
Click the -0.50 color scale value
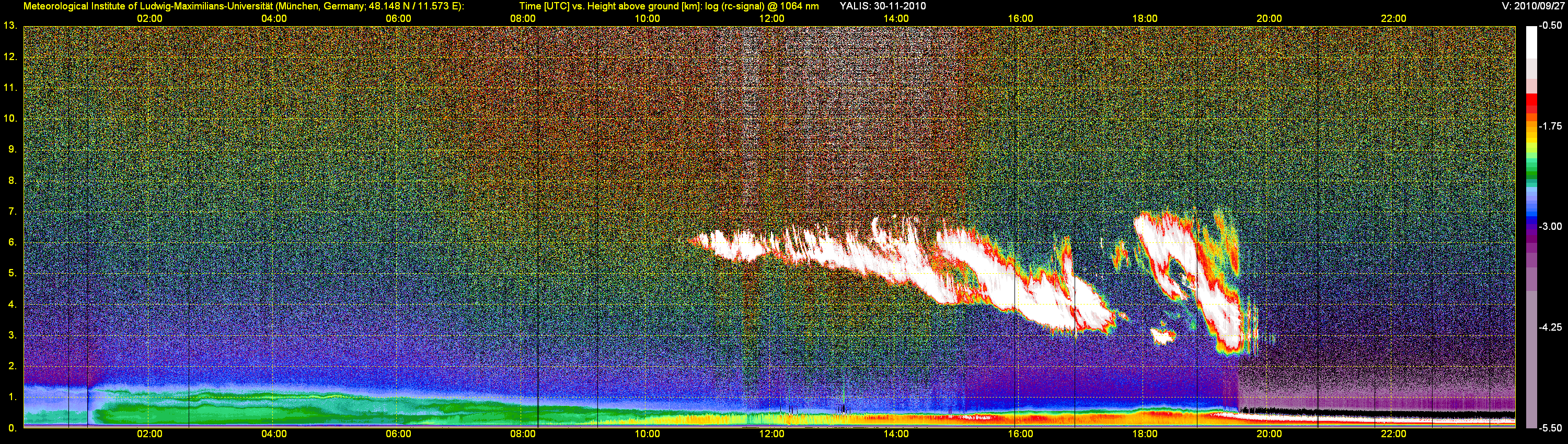coord(1550,26)
